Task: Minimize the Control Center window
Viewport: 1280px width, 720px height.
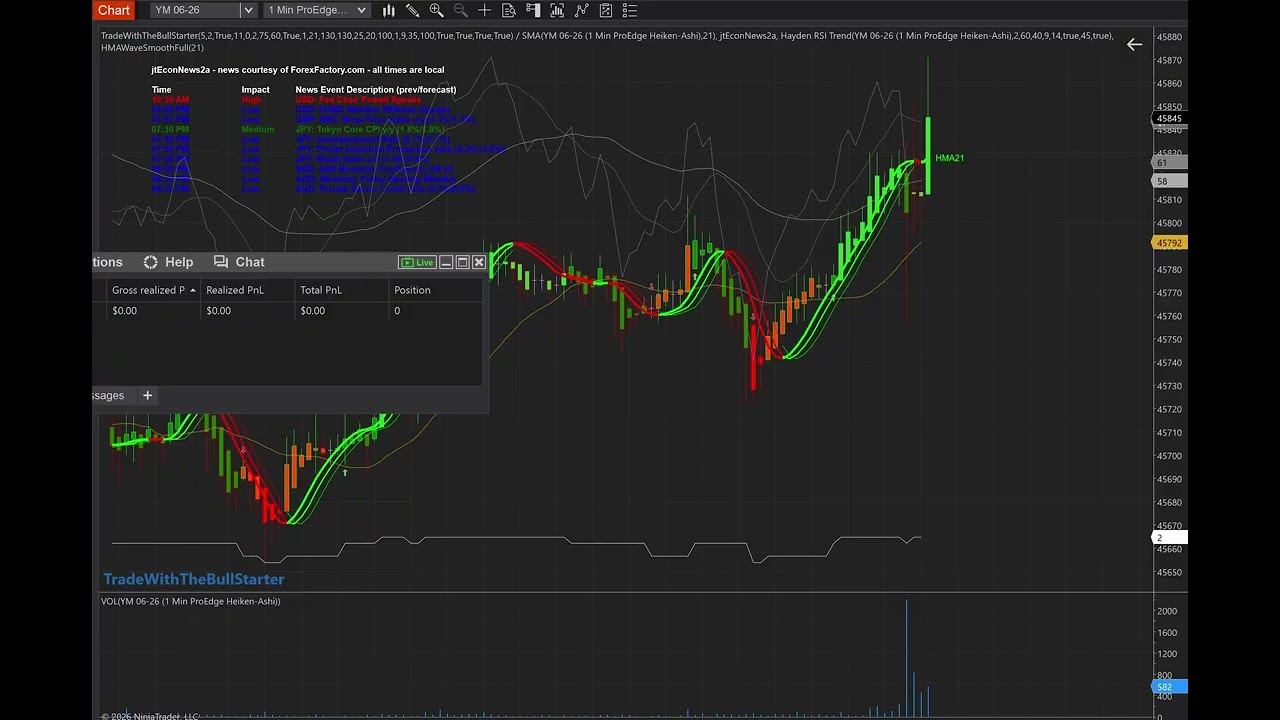Action: 446,262
